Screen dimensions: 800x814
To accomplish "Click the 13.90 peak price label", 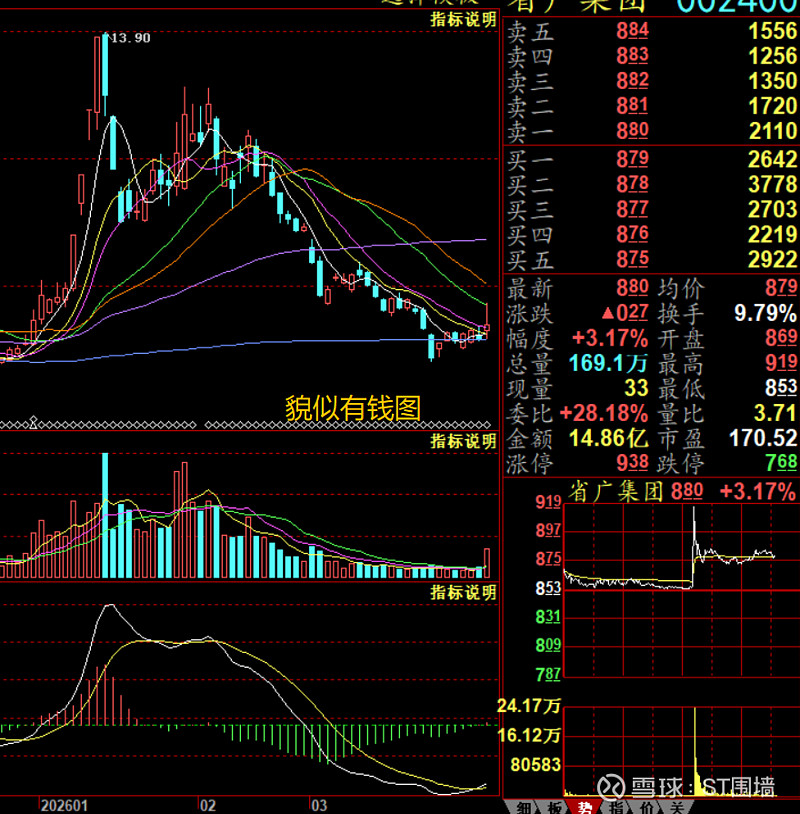I will click(130, 38).
